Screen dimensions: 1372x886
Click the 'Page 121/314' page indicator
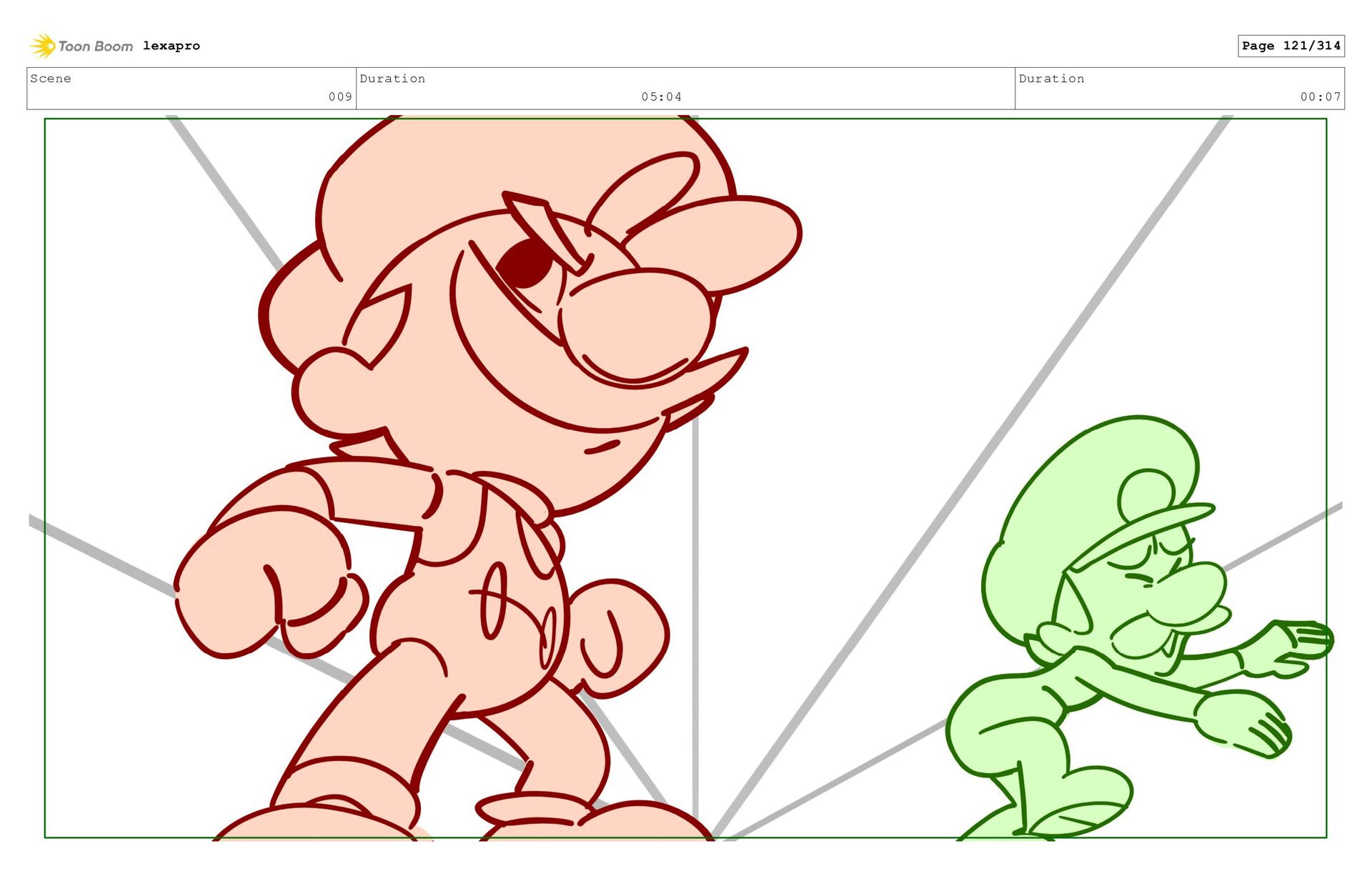click(1291, 46)
